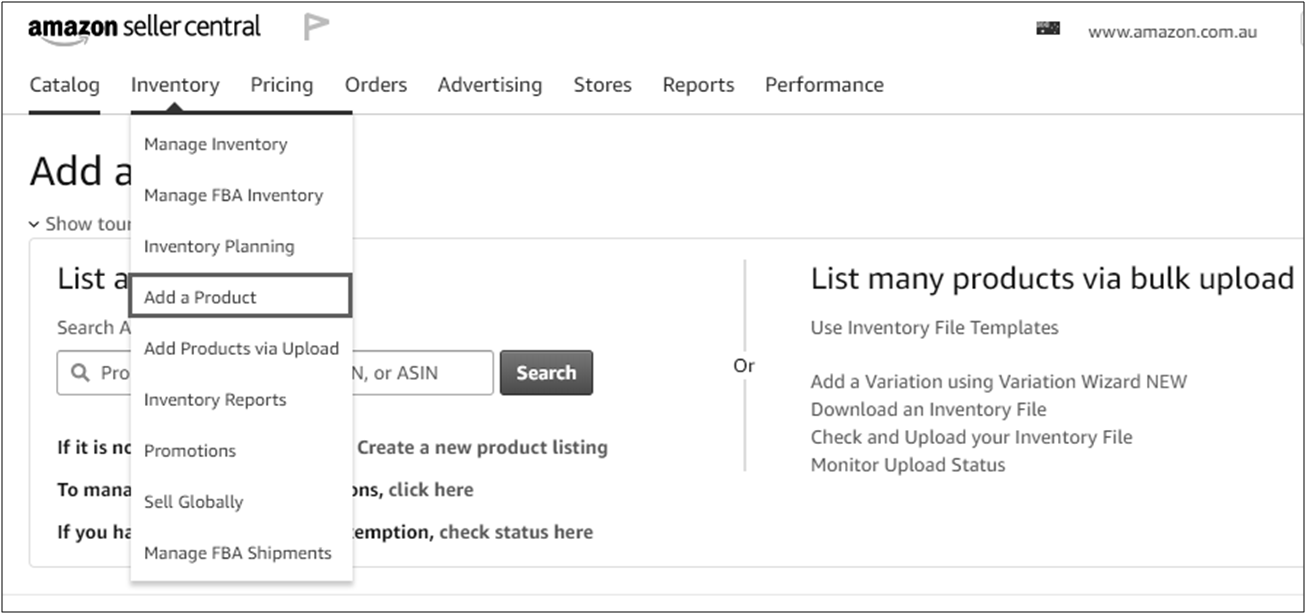This screenshot has height=614, width=1305.
Task: Click the Monitor Upload Status link
Action: click(907, 465)
